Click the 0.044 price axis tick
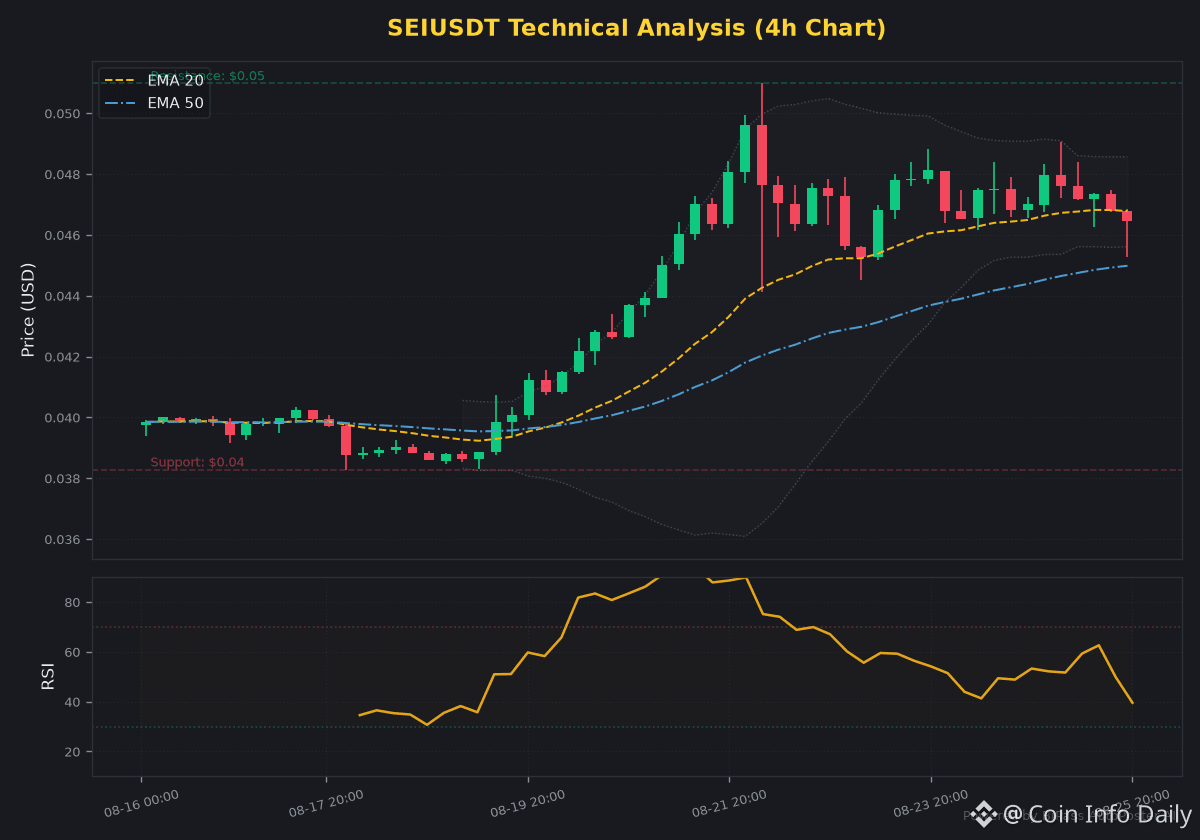The width and height of the screenshot is (1200, 840). [62, 297]
